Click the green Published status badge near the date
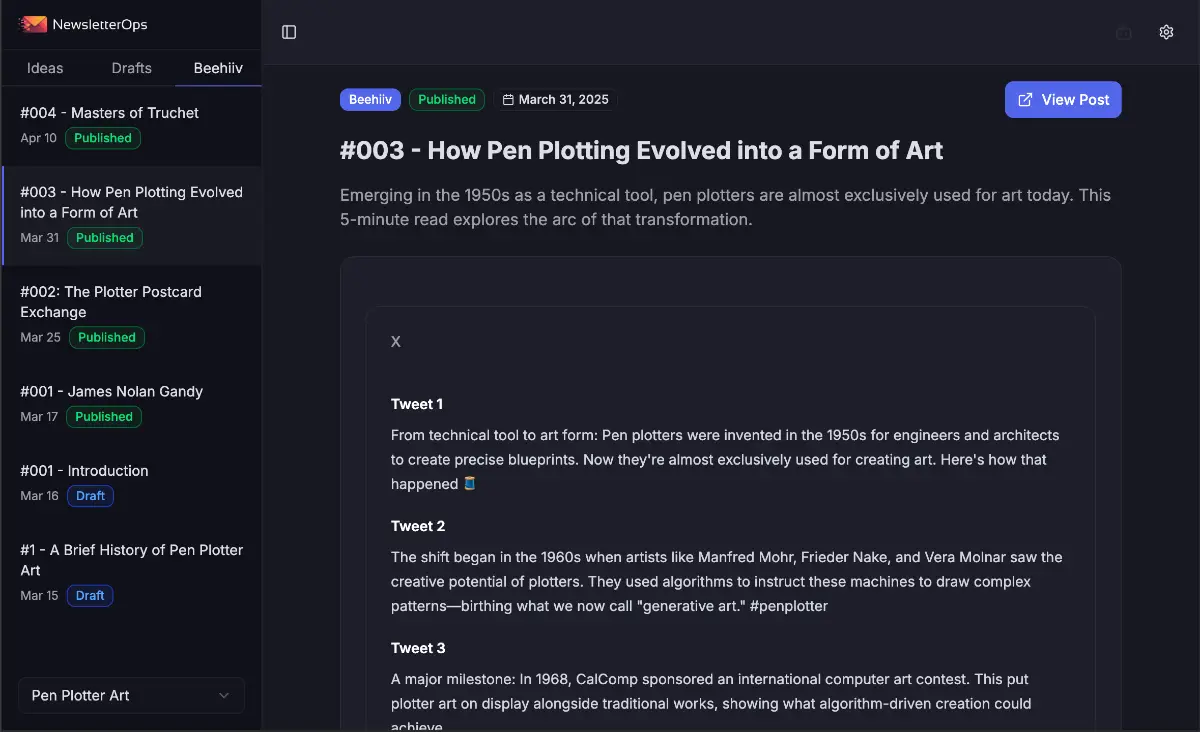The height and width of the screenshot is (732, 1200). tap(446, 99)
